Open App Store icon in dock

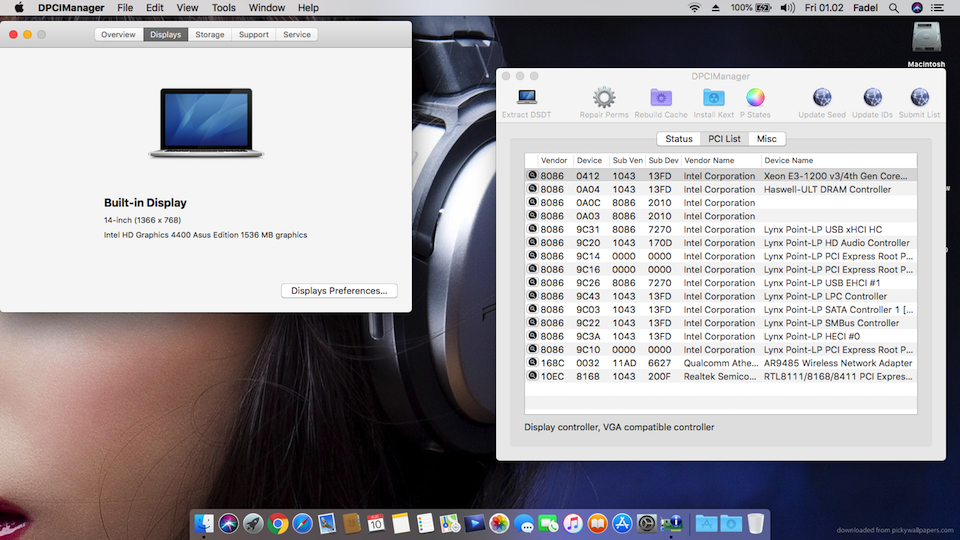[x=621, y=523]
